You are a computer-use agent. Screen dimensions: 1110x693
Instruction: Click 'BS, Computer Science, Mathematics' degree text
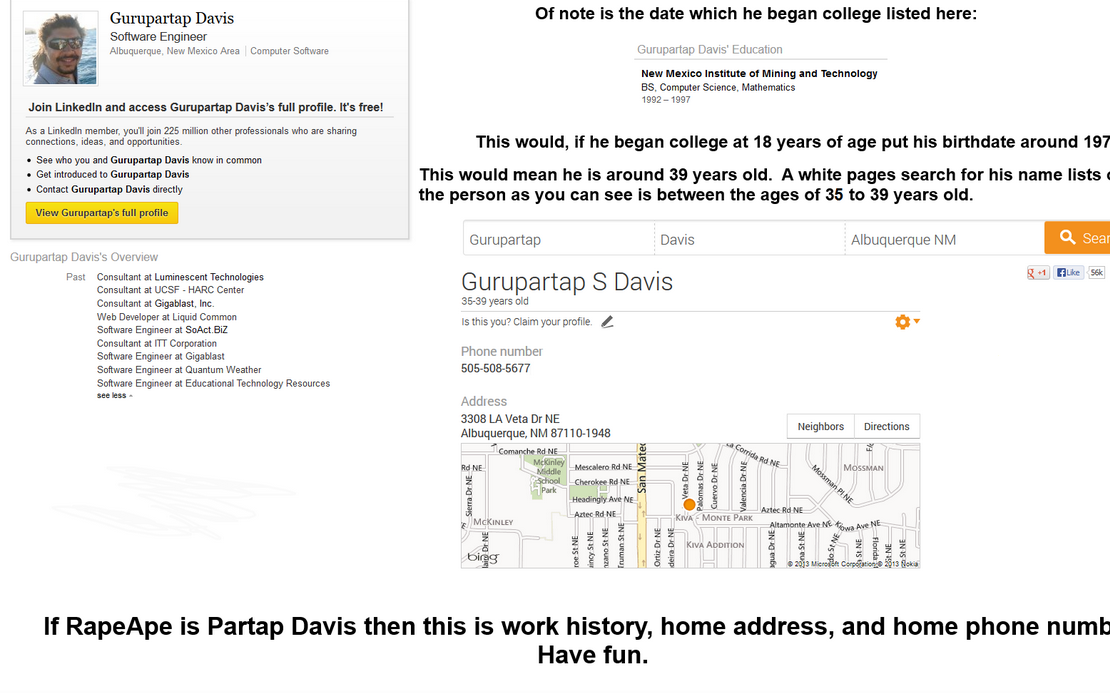[718, 88]
